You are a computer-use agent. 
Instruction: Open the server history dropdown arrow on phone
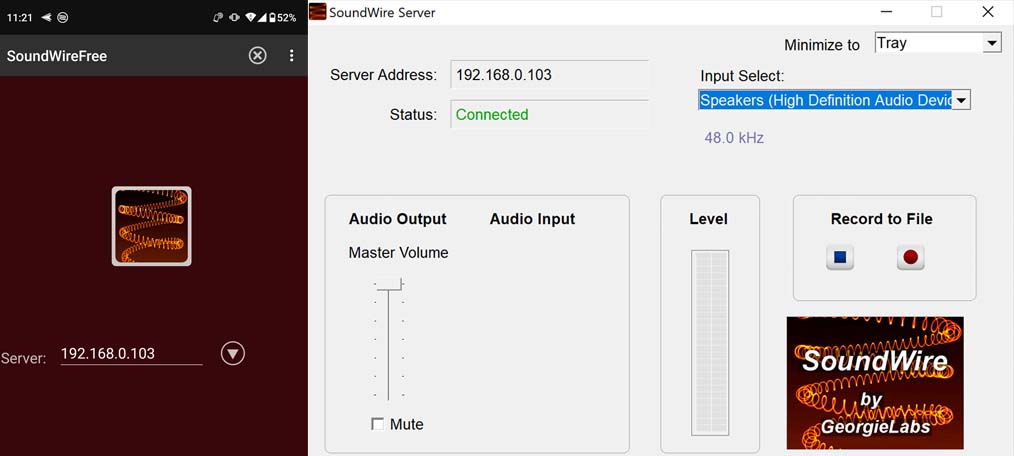[x=233, y=353]
